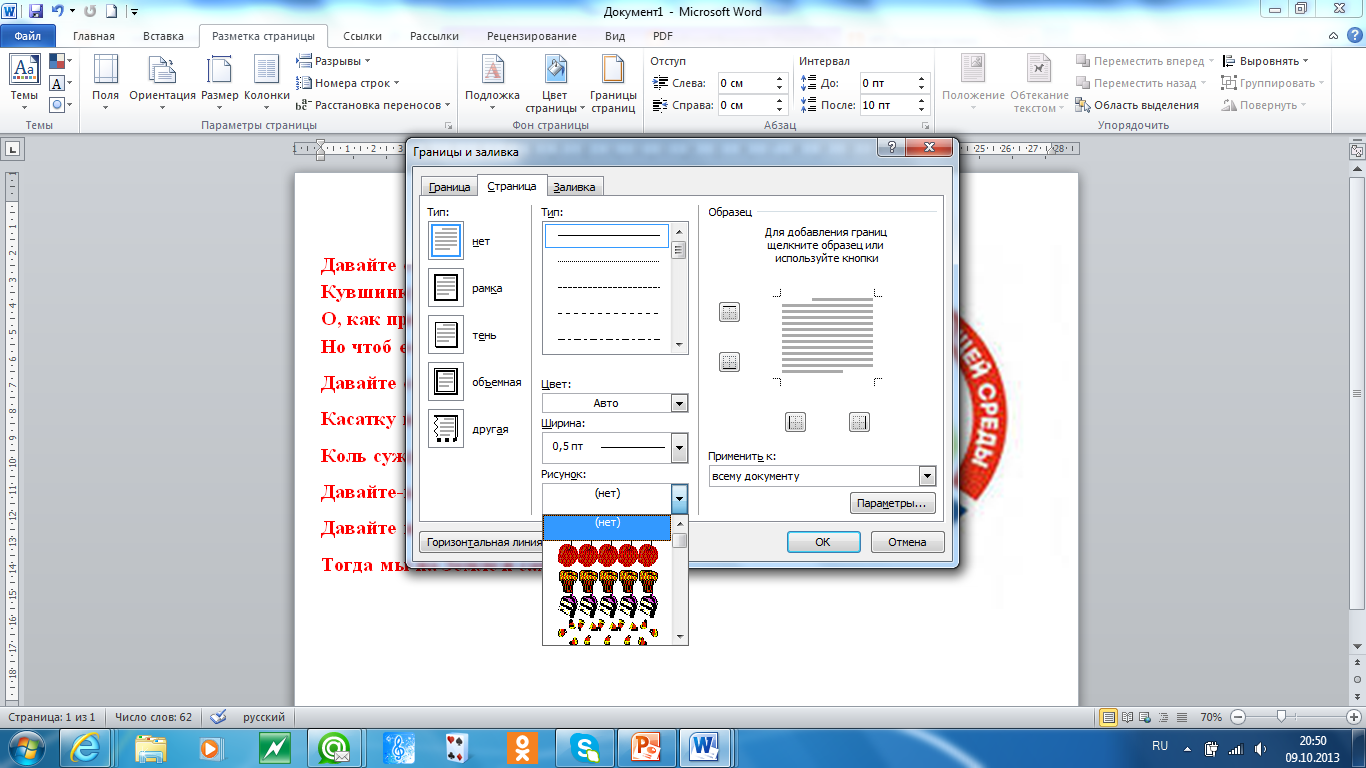
Task: Open the Ширина width dropdown
Action: click(680, 447)
